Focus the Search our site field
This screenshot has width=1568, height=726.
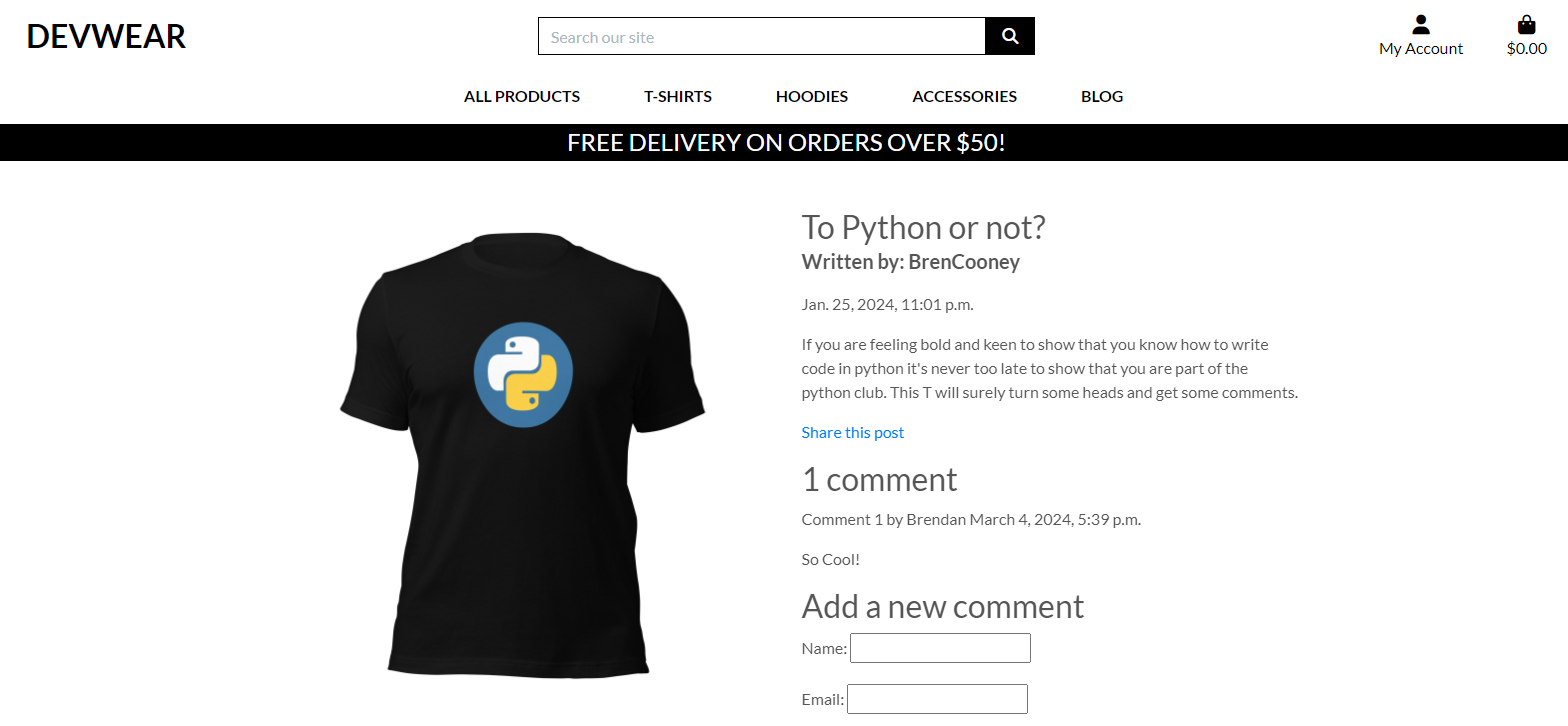pyautogui.click(x=762, y=36)
